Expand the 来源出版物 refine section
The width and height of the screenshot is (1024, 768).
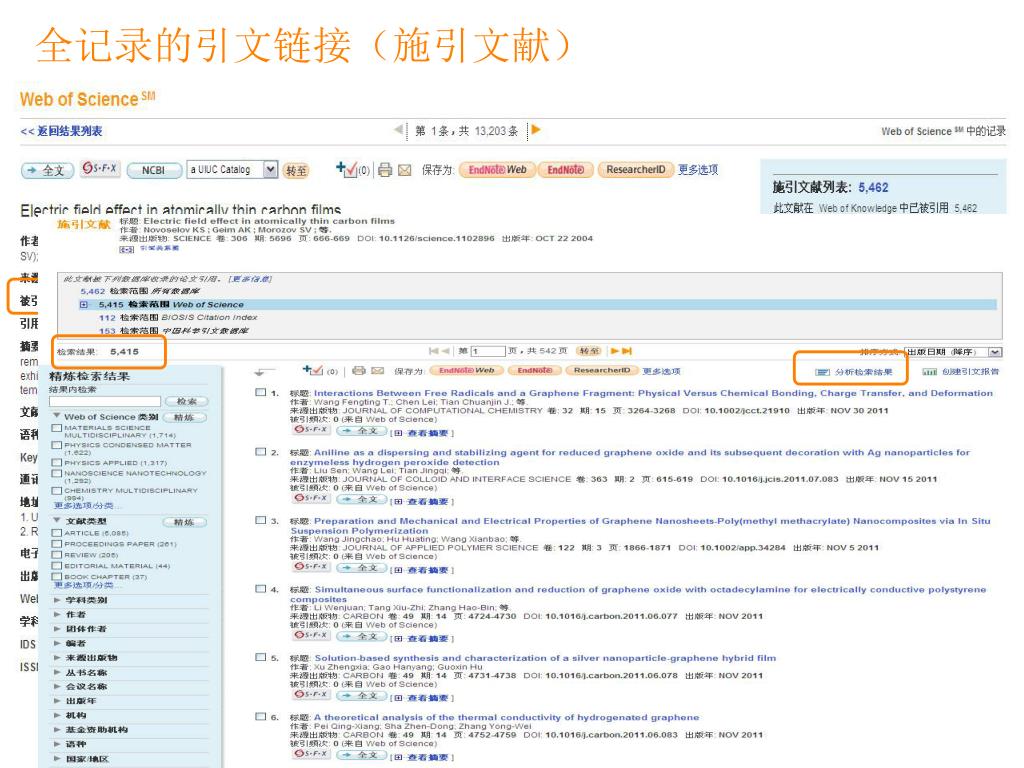coord(57,657)
